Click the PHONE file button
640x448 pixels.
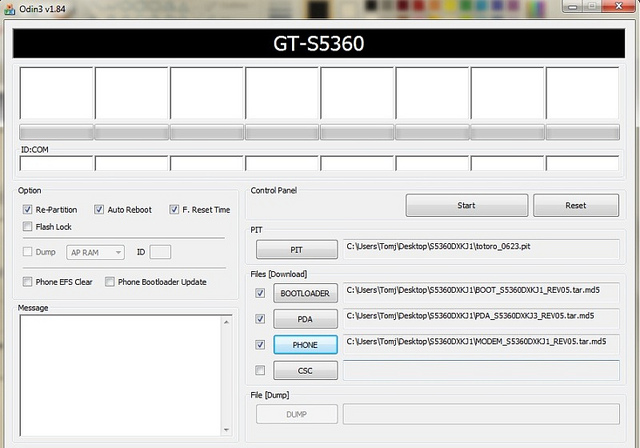tap(305, 345)
